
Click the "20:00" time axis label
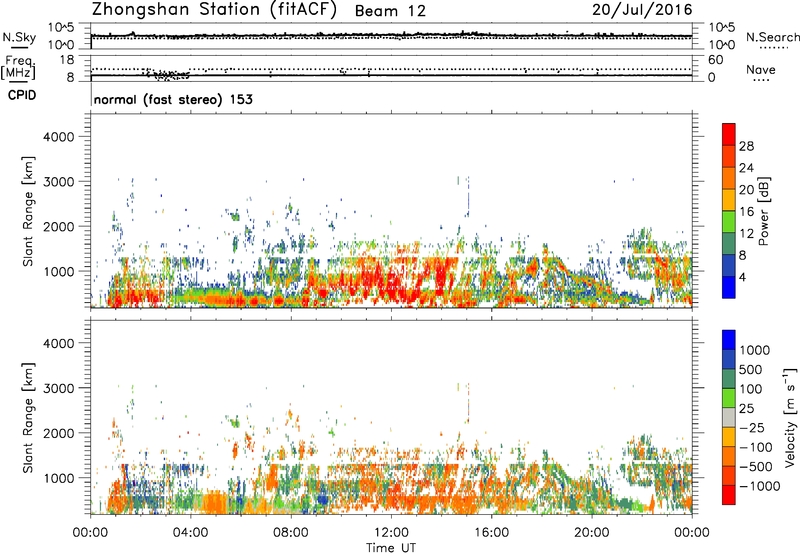pyautogui.click(x=592, y=533)
